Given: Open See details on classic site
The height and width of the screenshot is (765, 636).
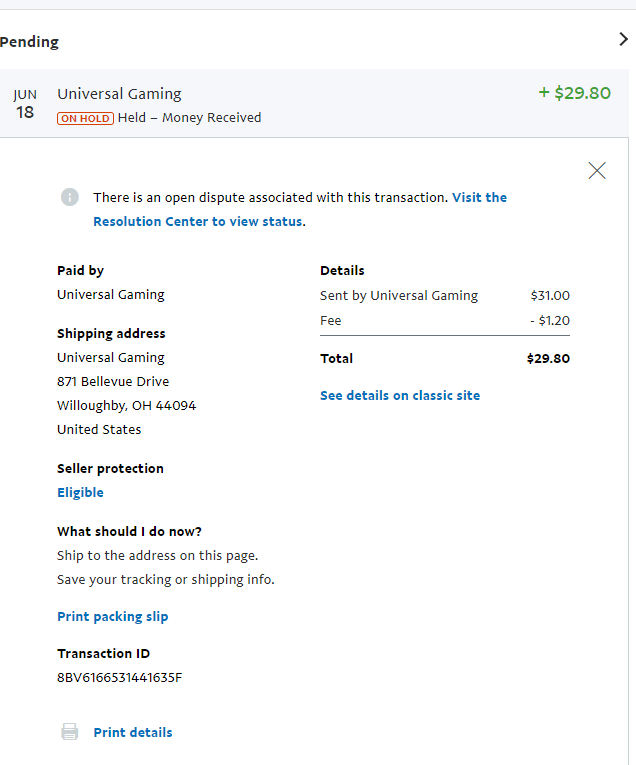Looking at the screenshot, I should click(400, 395).
